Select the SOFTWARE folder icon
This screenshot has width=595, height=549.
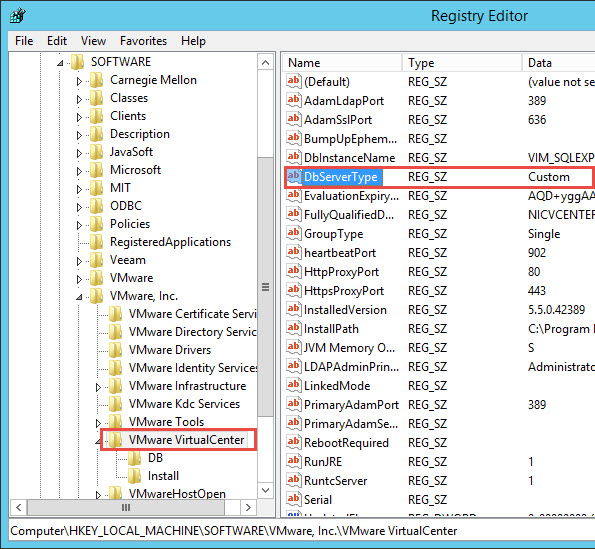click(77, 62)
